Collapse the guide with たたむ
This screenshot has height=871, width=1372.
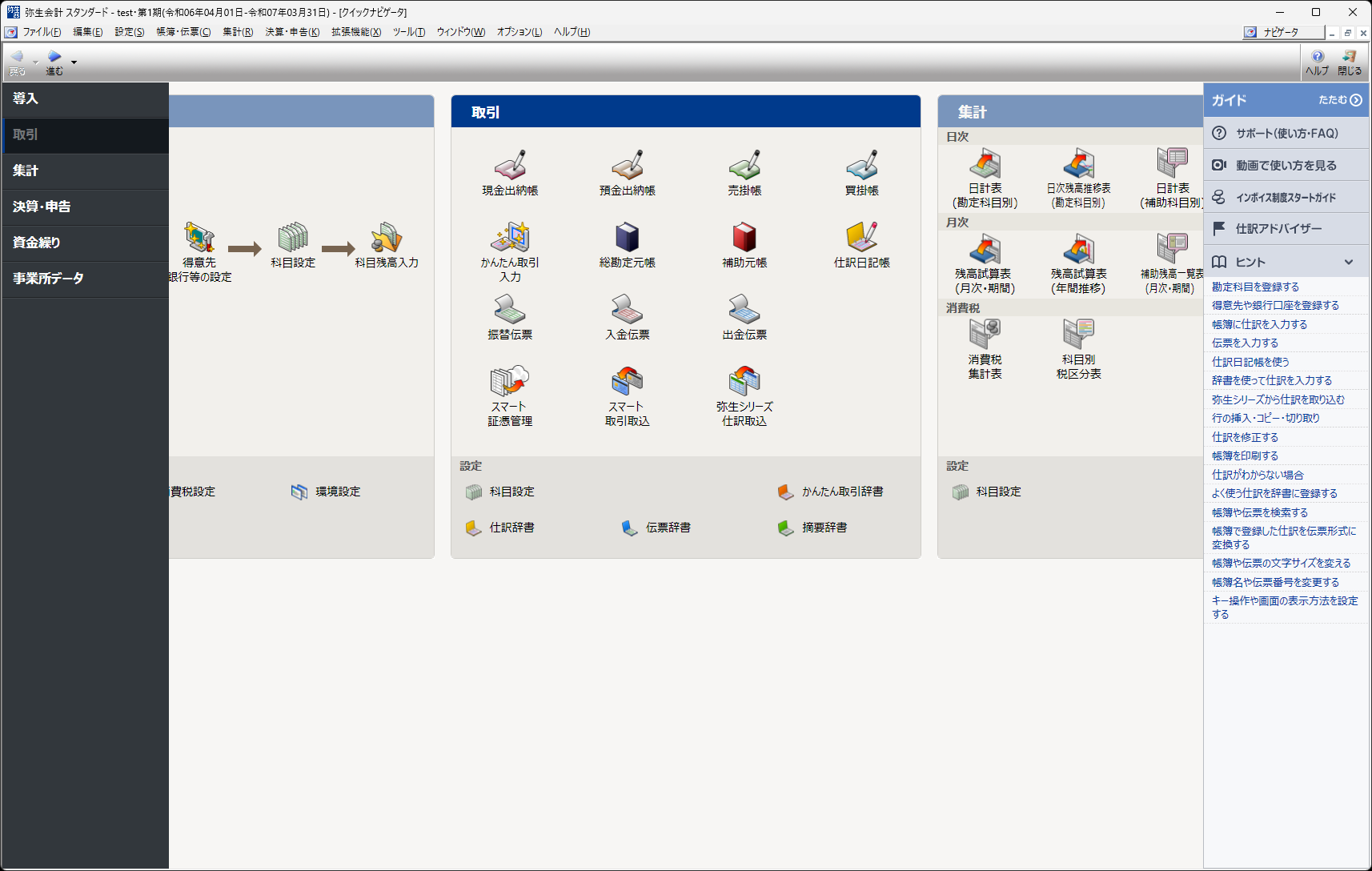tap(1340, 100)
